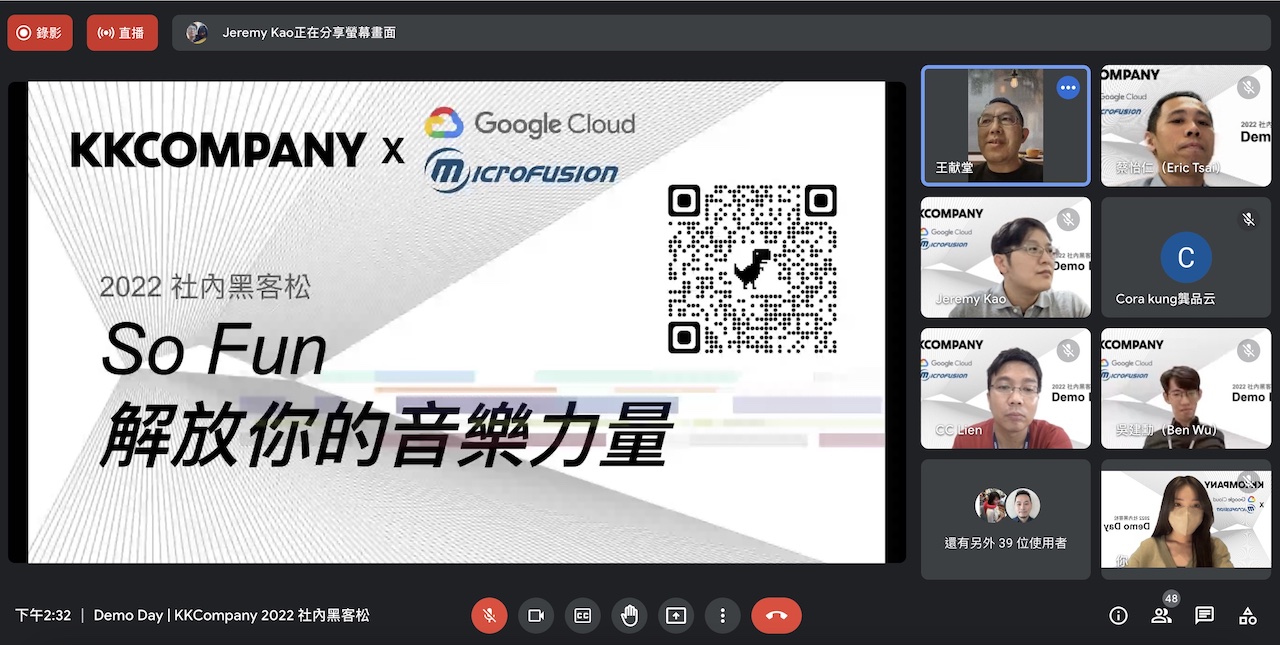Open the activities icon
Screen dimensions: 1280x645
[x=1247, y=616]
